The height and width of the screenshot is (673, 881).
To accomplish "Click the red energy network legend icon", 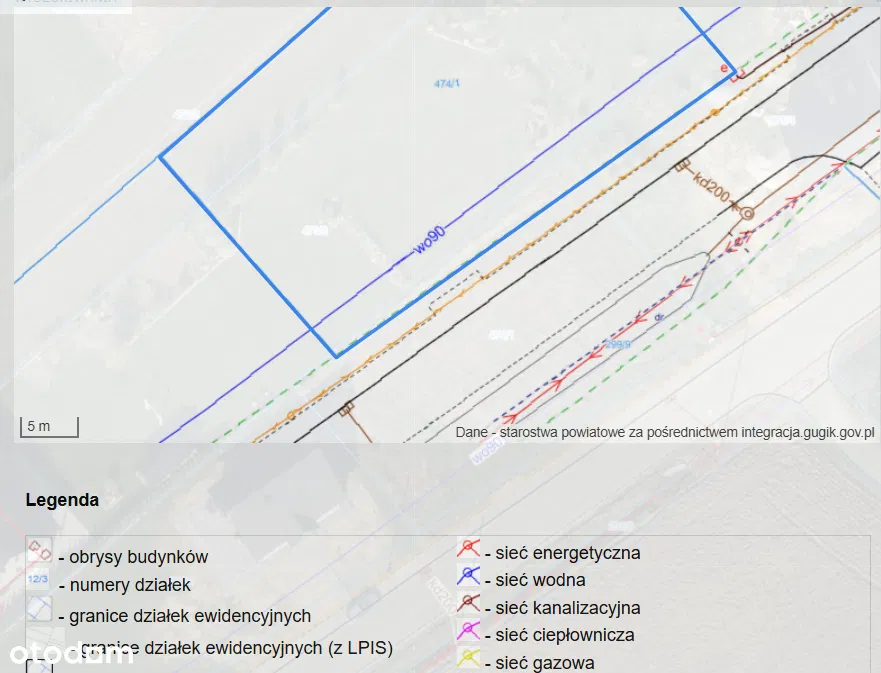I will [468, 549].
